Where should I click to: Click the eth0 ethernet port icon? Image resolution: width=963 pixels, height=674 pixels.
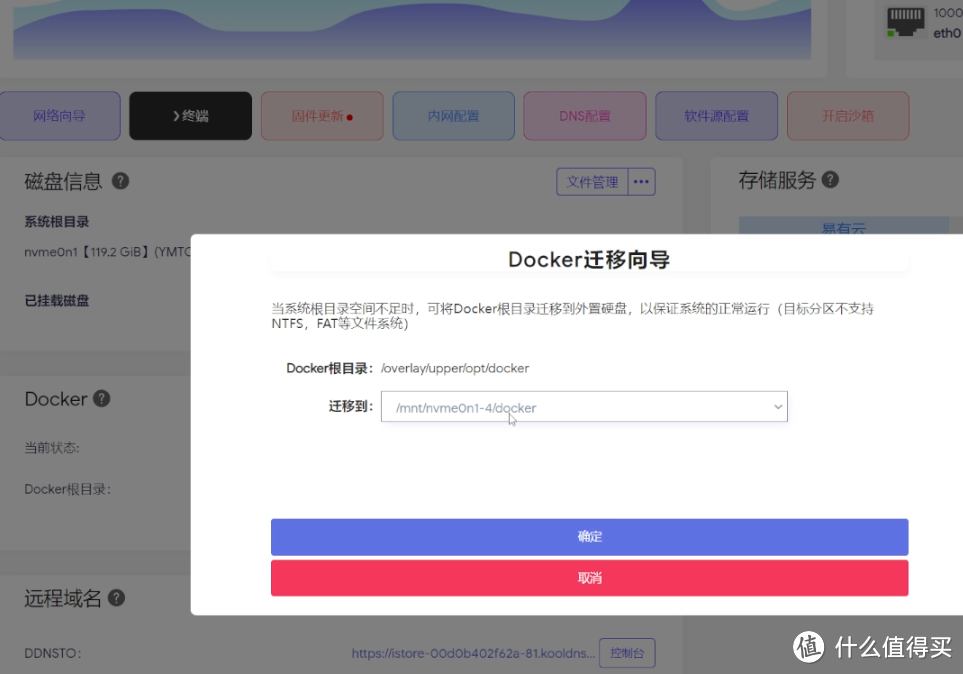[x=905, y=20]
